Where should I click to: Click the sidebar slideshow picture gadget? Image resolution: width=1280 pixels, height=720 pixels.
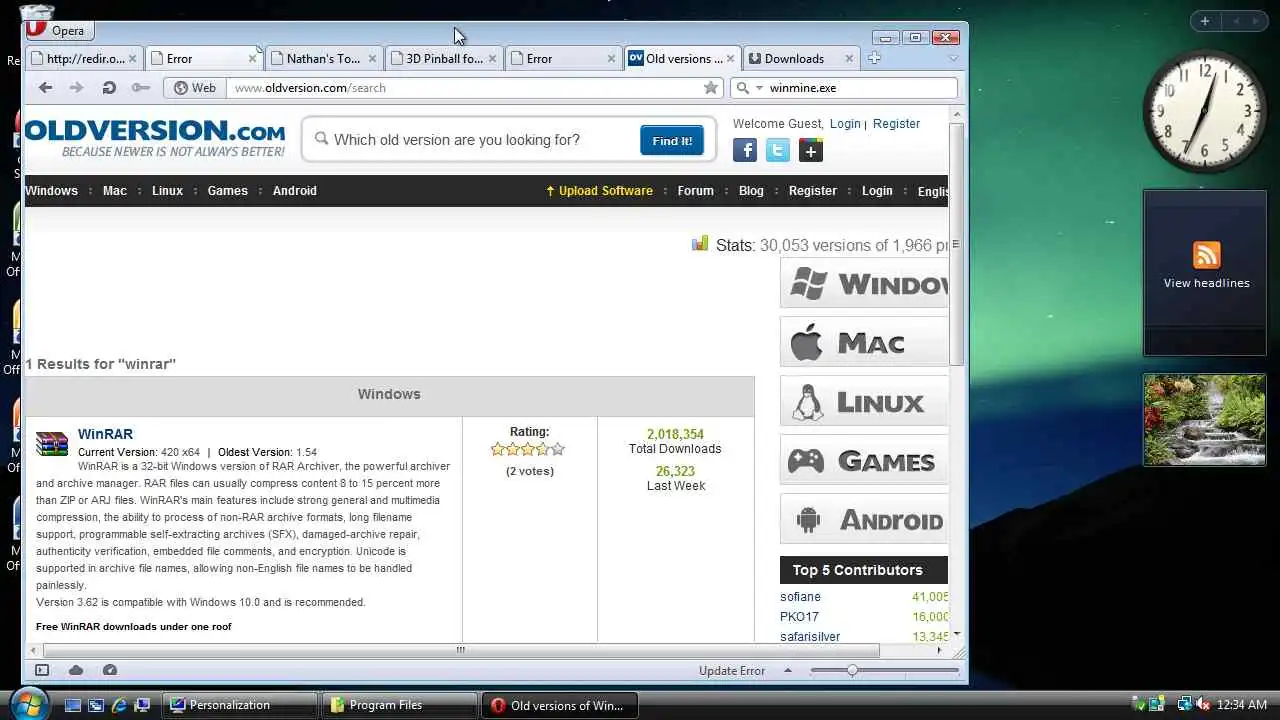pos(1205,420)
